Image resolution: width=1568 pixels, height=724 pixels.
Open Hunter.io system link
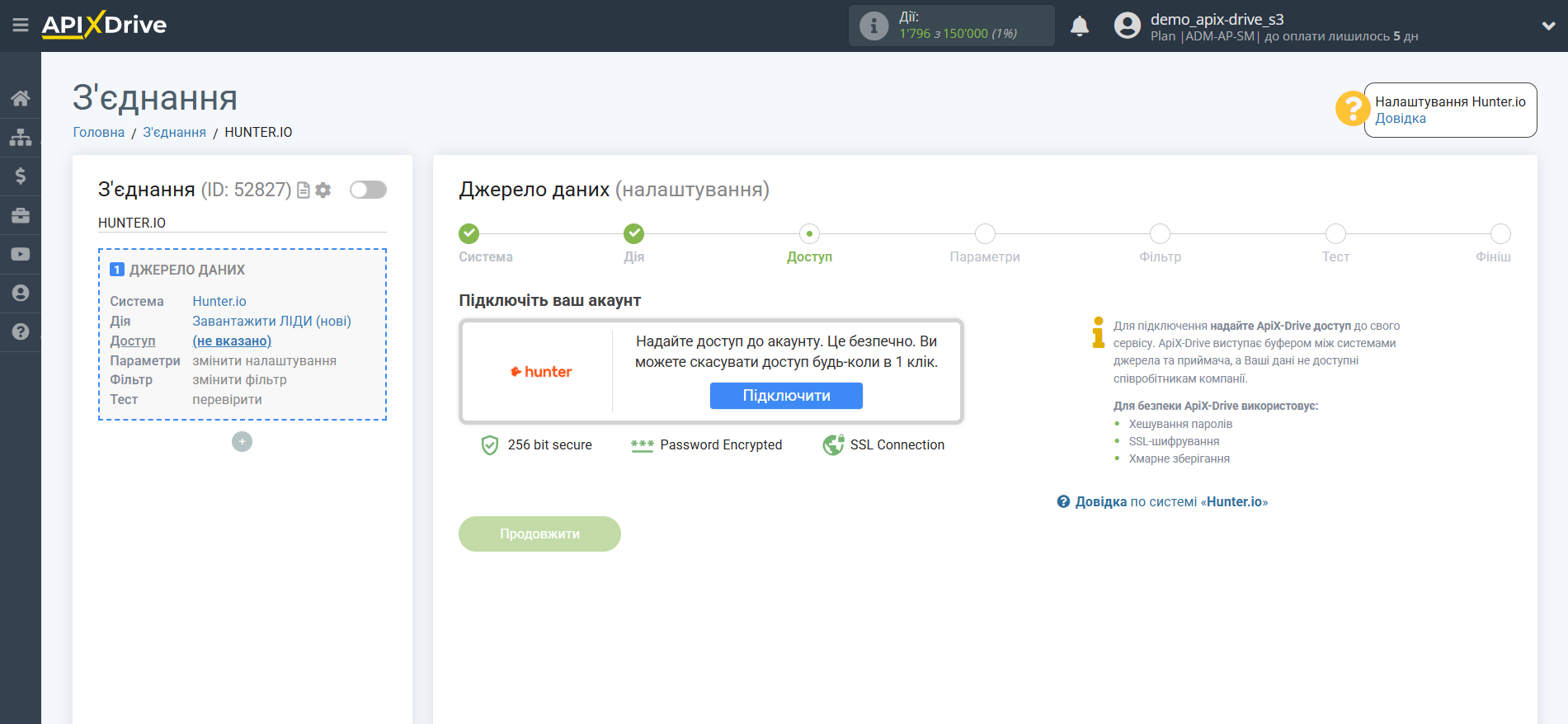(x=219, y=302)
